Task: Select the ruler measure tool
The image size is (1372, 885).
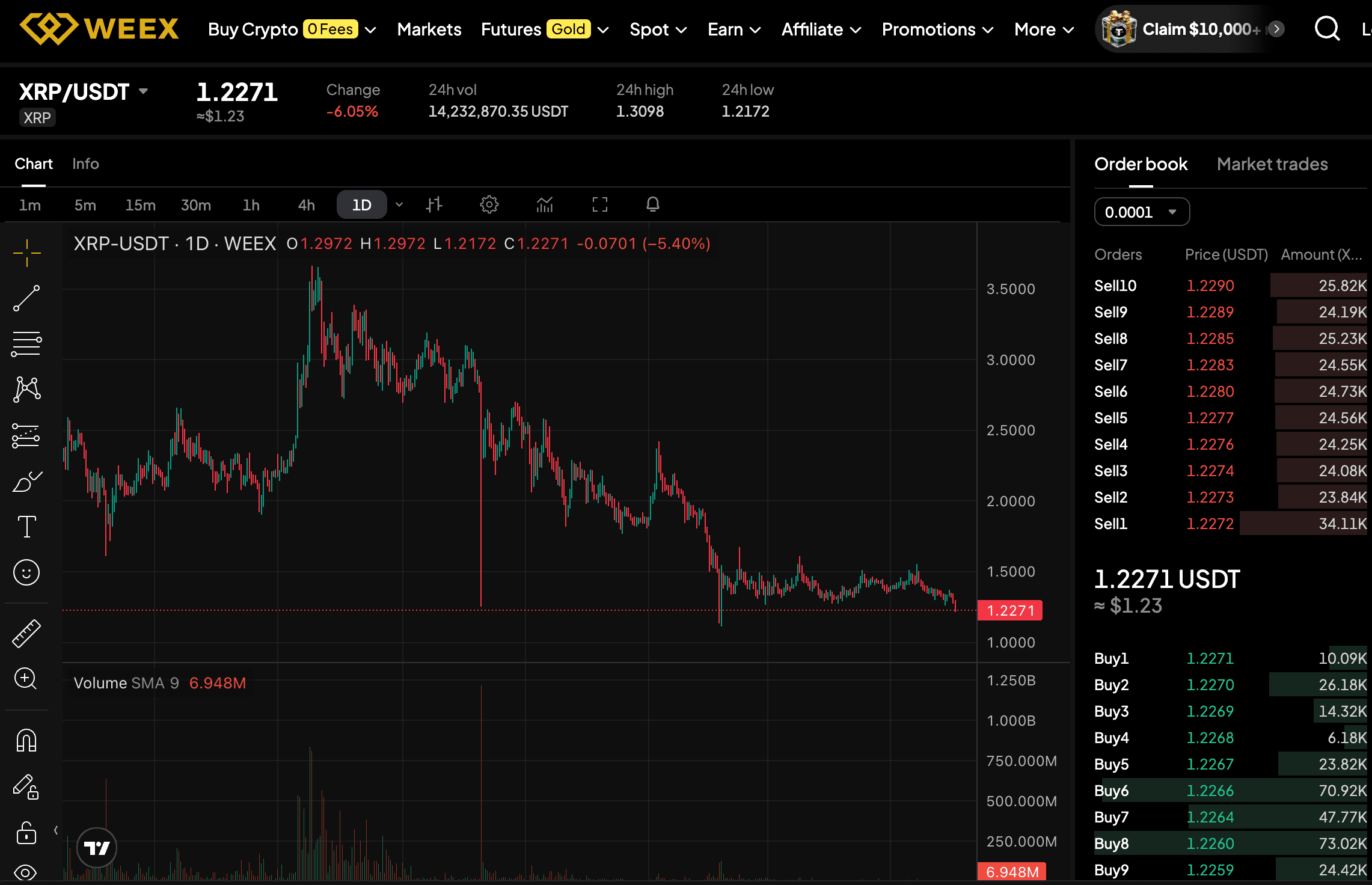Action: click(26, 634)
